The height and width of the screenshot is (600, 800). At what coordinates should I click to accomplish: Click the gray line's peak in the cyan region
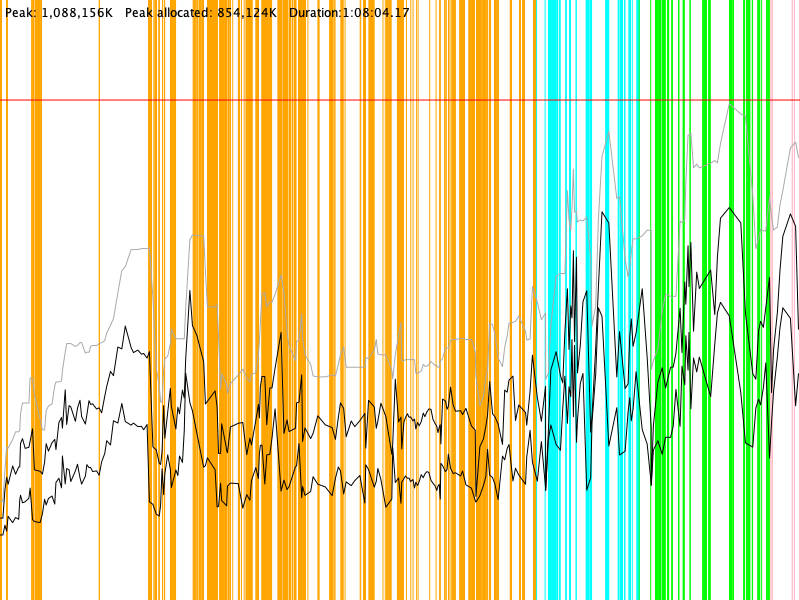[606, 131]
